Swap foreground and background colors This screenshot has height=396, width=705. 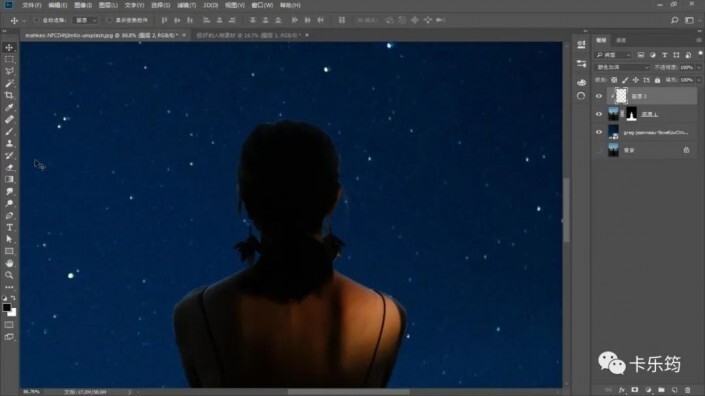point(13,298)
